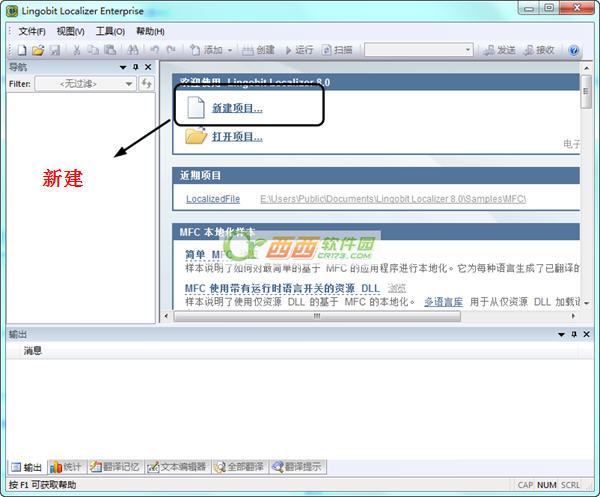600x497 pixels.
Task: Click the 打开项目... link
Action: click(x=237, y=137)
